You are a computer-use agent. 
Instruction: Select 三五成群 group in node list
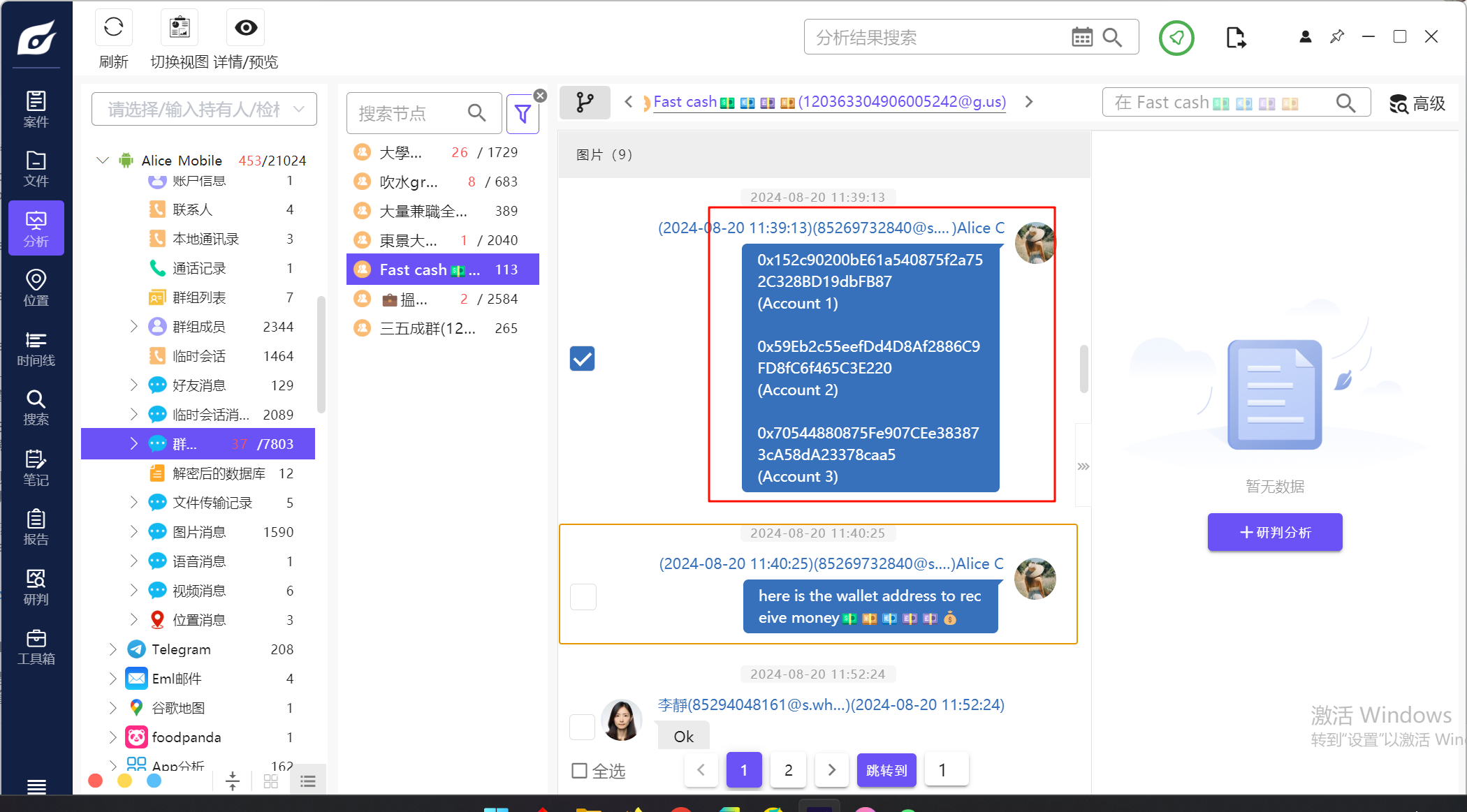coord(427,328)
